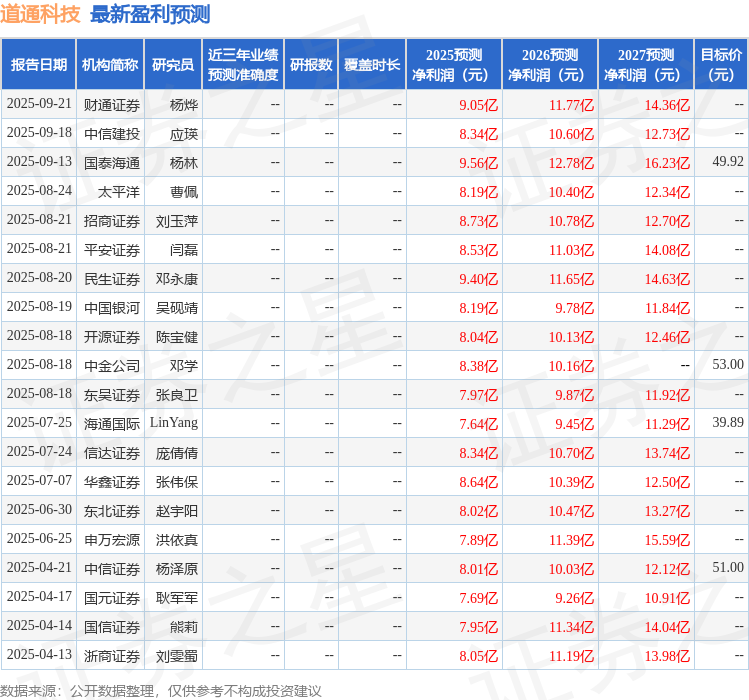
Task: Select the 华鑫证券 institution cell
Action: coord(112,482)
